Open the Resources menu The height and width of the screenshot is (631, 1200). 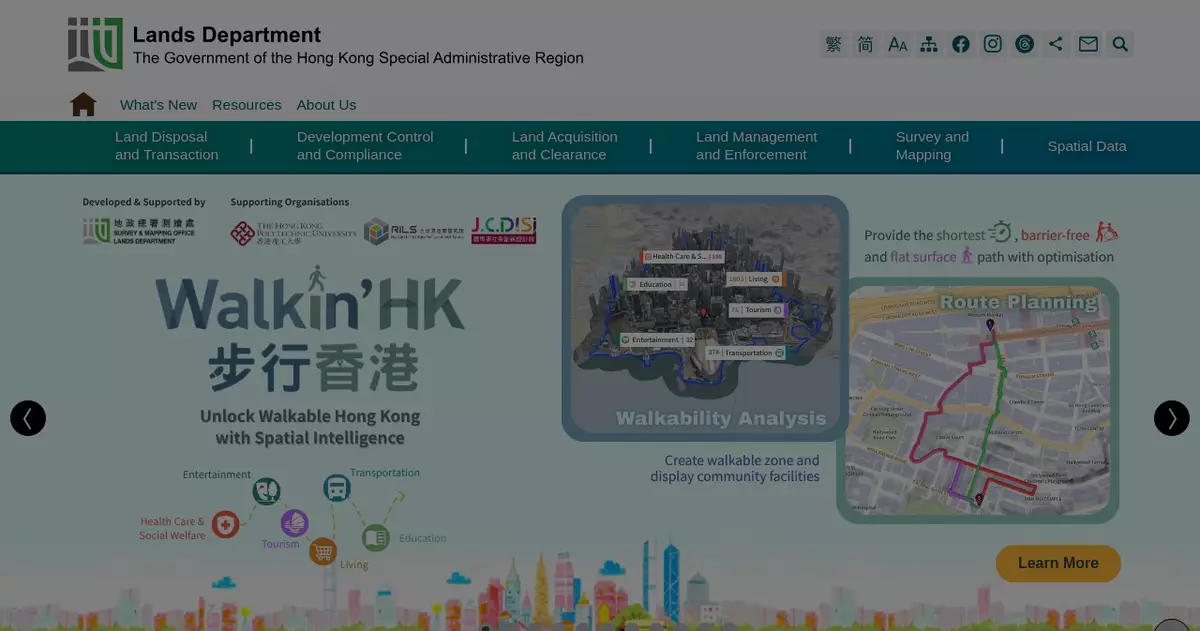[x=247, y=105]
